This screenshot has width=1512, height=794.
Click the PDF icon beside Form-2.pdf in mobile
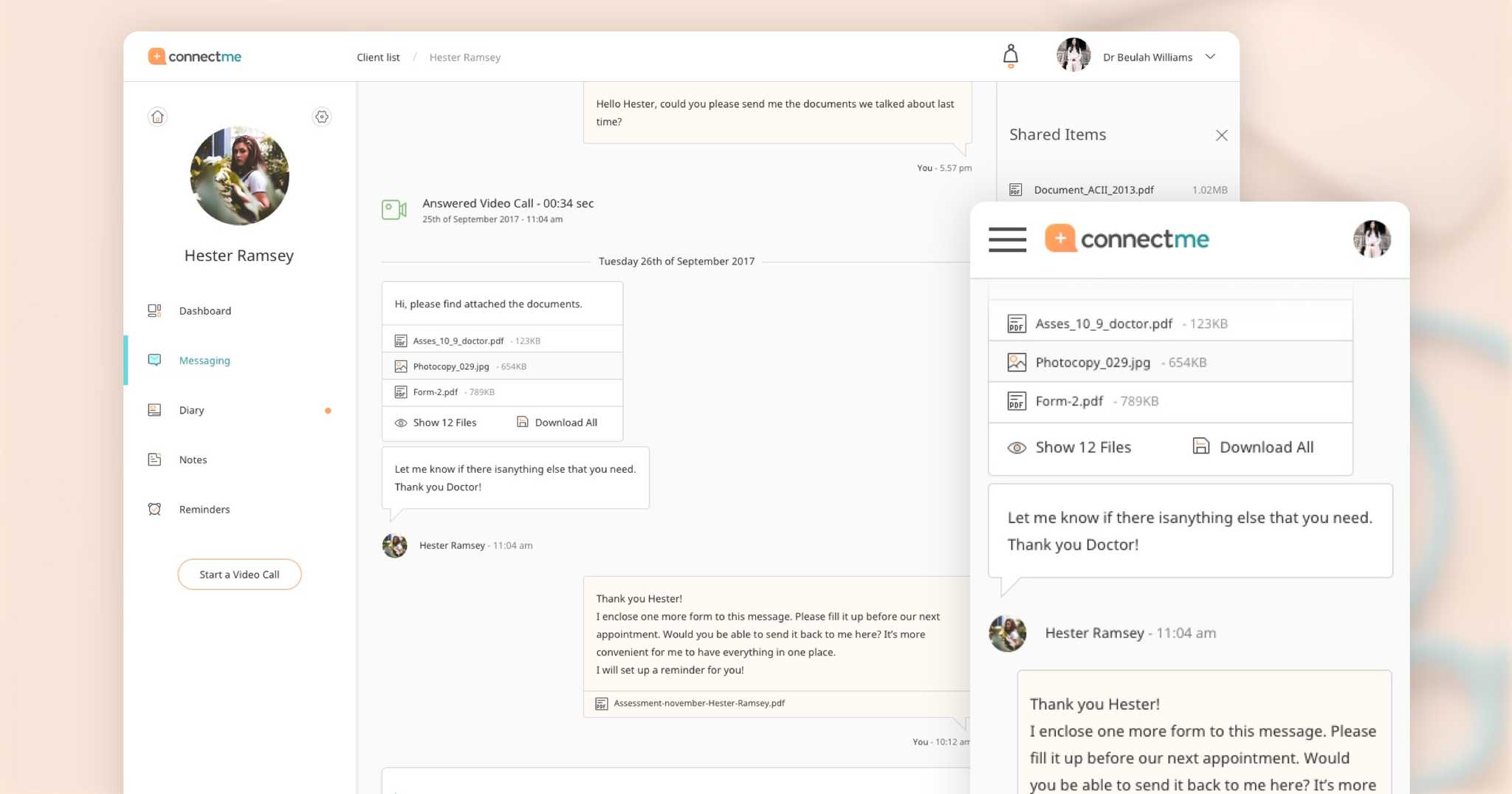pyautogui.click(x=1017, y=401)
